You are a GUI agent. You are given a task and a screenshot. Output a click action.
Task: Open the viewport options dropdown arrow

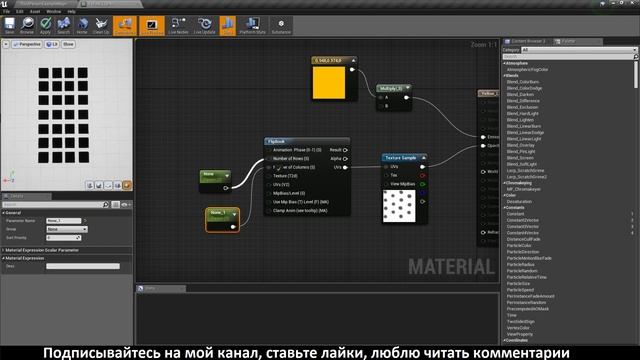click(x=6, y=44)
